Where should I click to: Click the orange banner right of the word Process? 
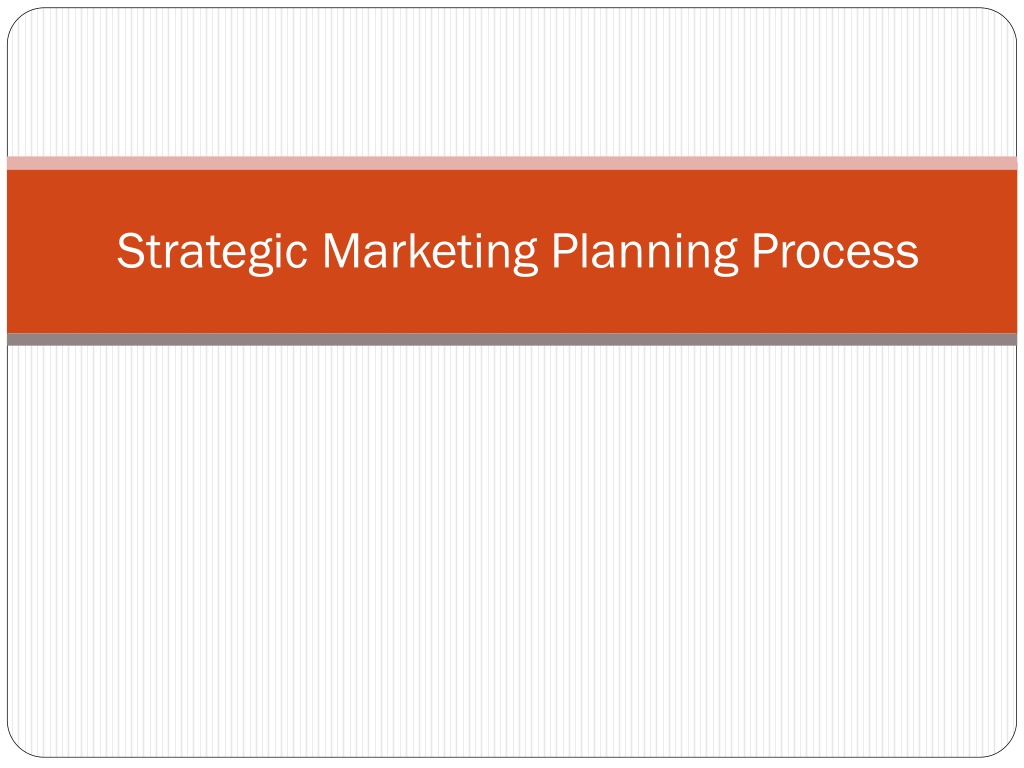point(968,251)
